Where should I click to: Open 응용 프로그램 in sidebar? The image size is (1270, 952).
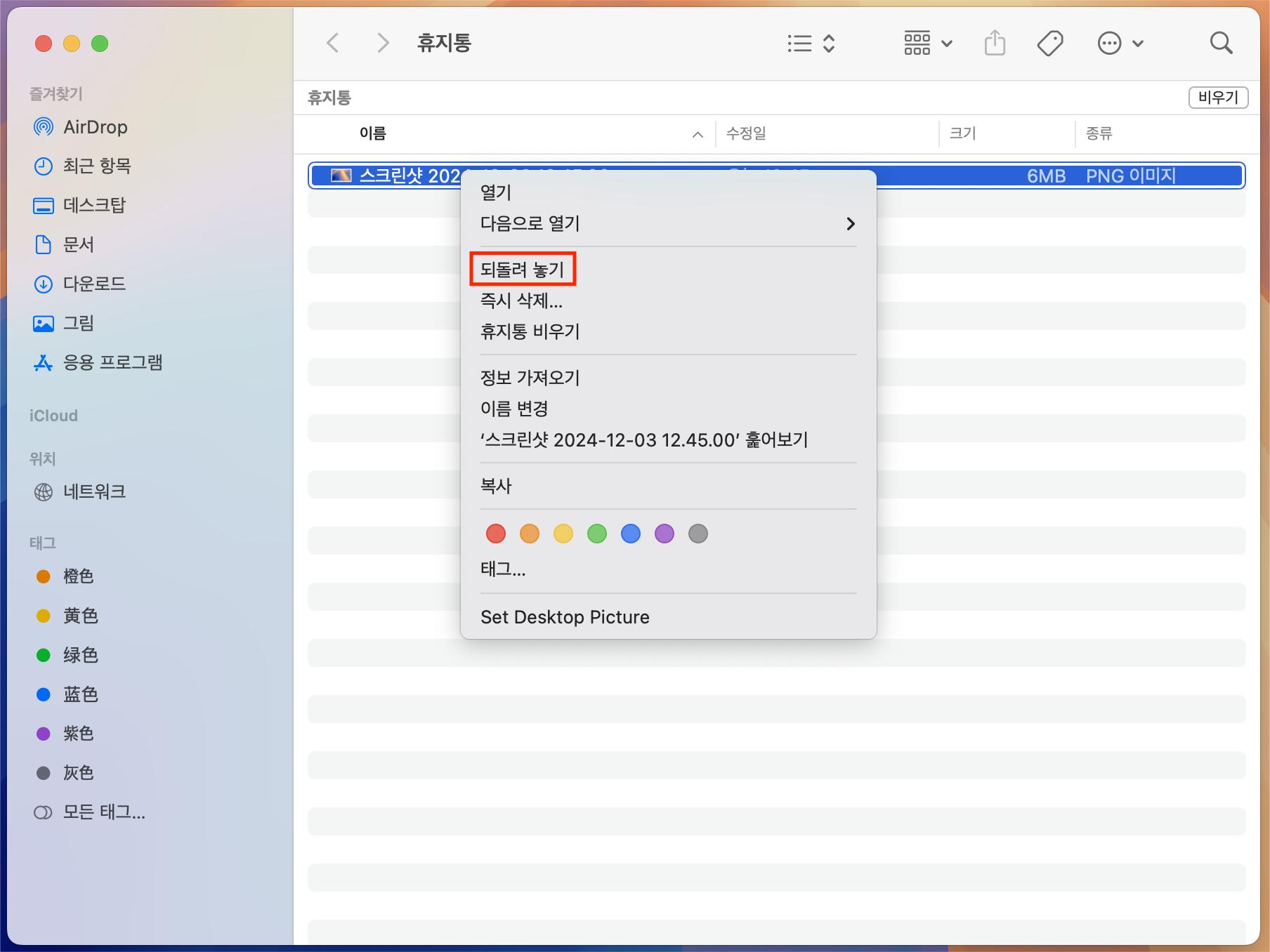(112, 362)
